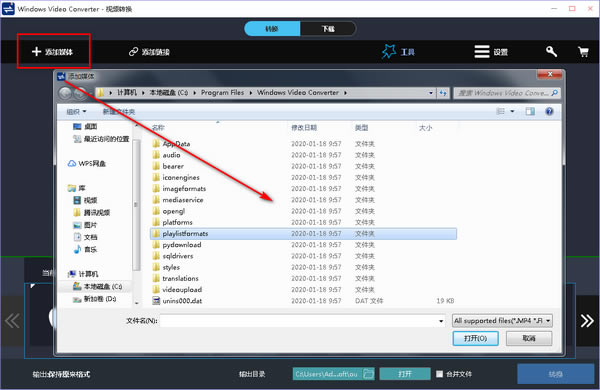The height and width of the screenshot is (390, 600).
Task: Click the Add Link chain icon
Action: click(133, 52)
